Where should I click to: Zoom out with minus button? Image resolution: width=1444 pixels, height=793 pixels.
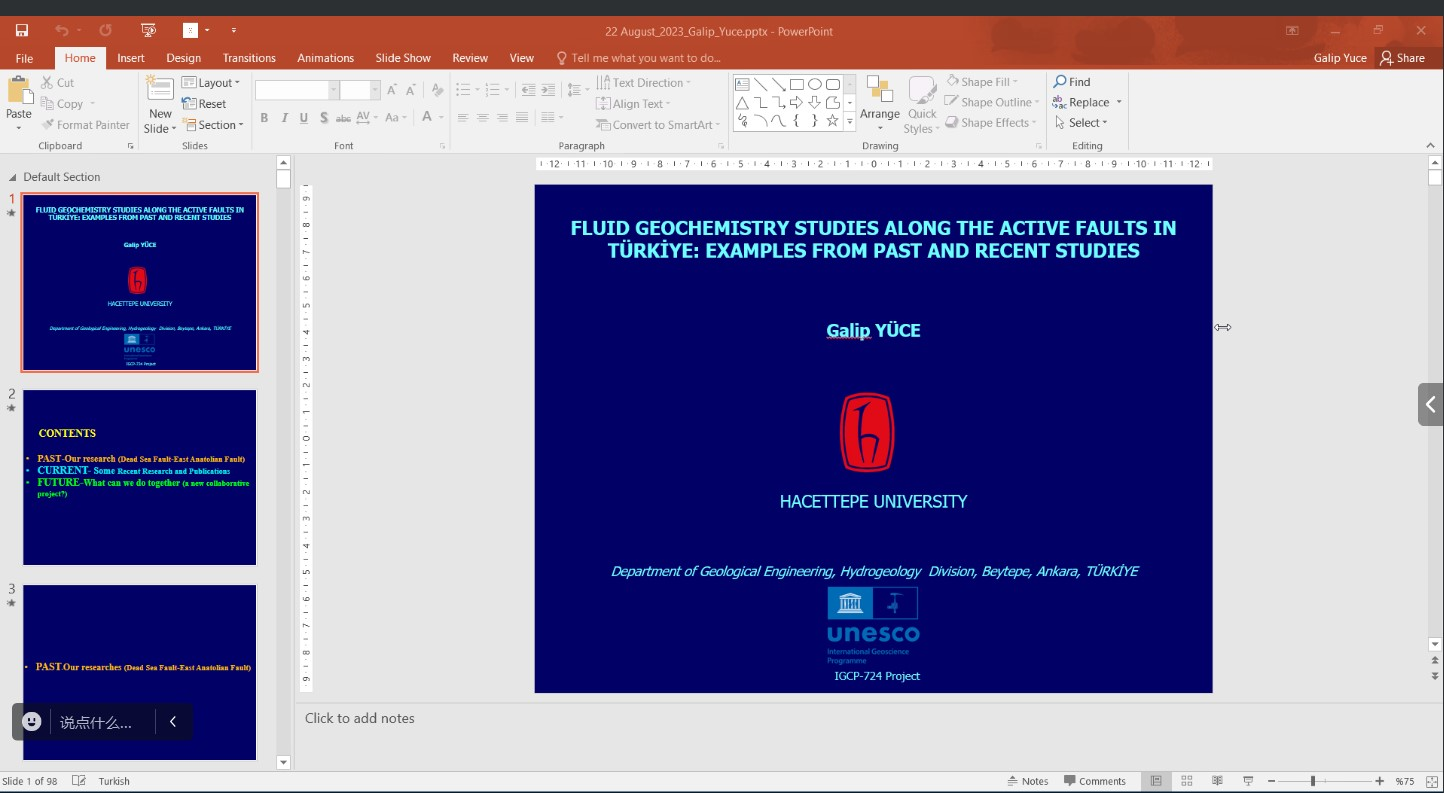pyautogui.click(x=1271, y=781)
